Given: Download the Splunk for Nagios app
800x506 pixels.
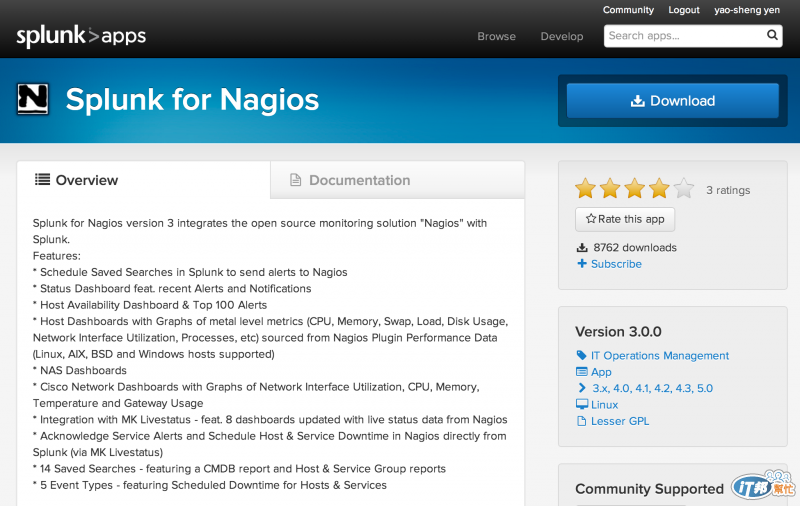Looking at the screenshot, I should 672,100.
